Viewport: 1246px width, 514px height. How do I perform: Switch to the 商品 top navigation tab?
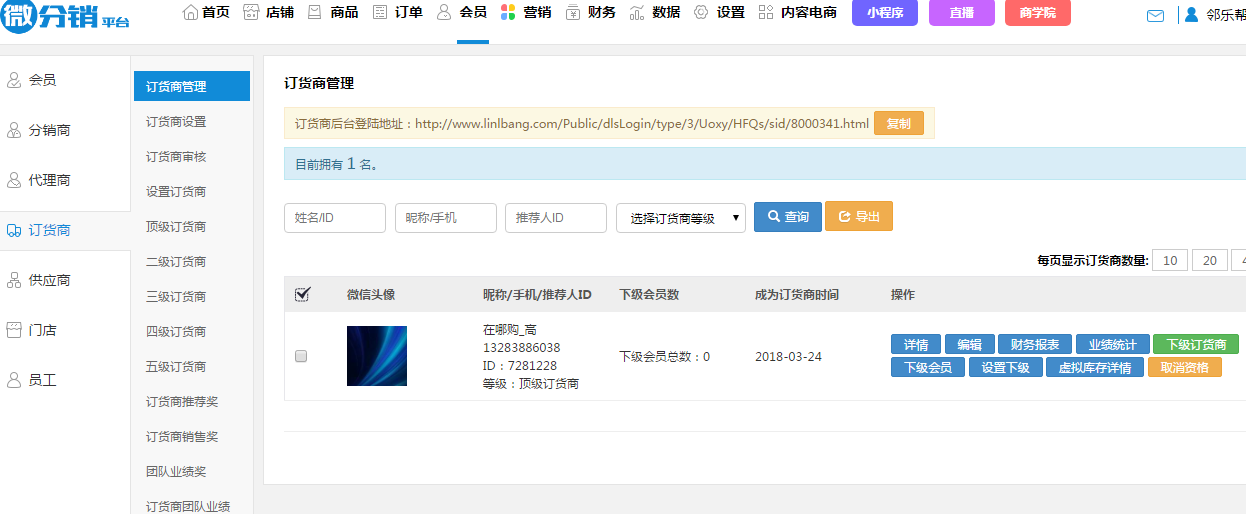pos(333,13)
